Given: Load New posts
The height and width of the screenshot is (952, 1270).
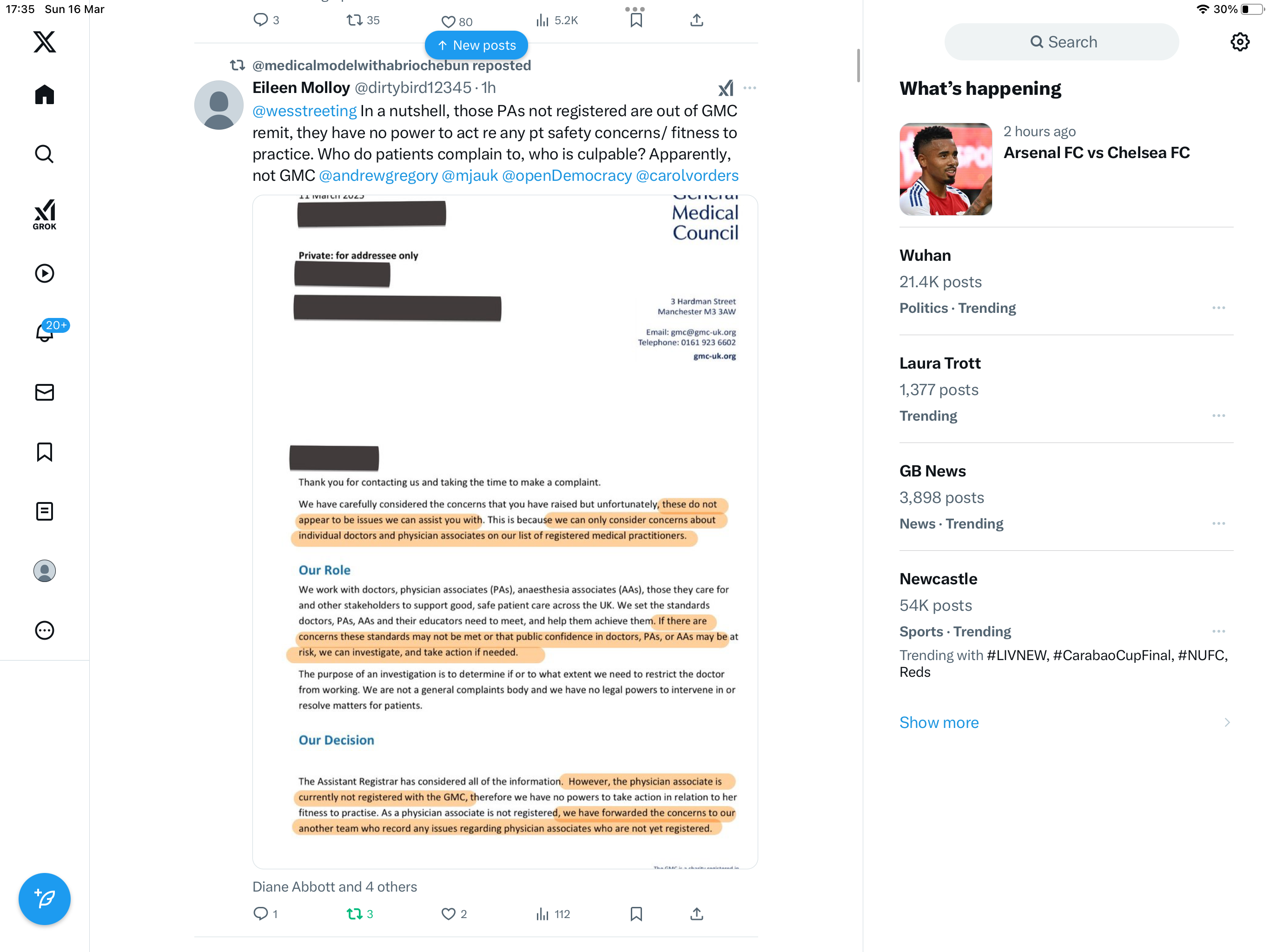Looking at the screenshot, I should 476,46.
